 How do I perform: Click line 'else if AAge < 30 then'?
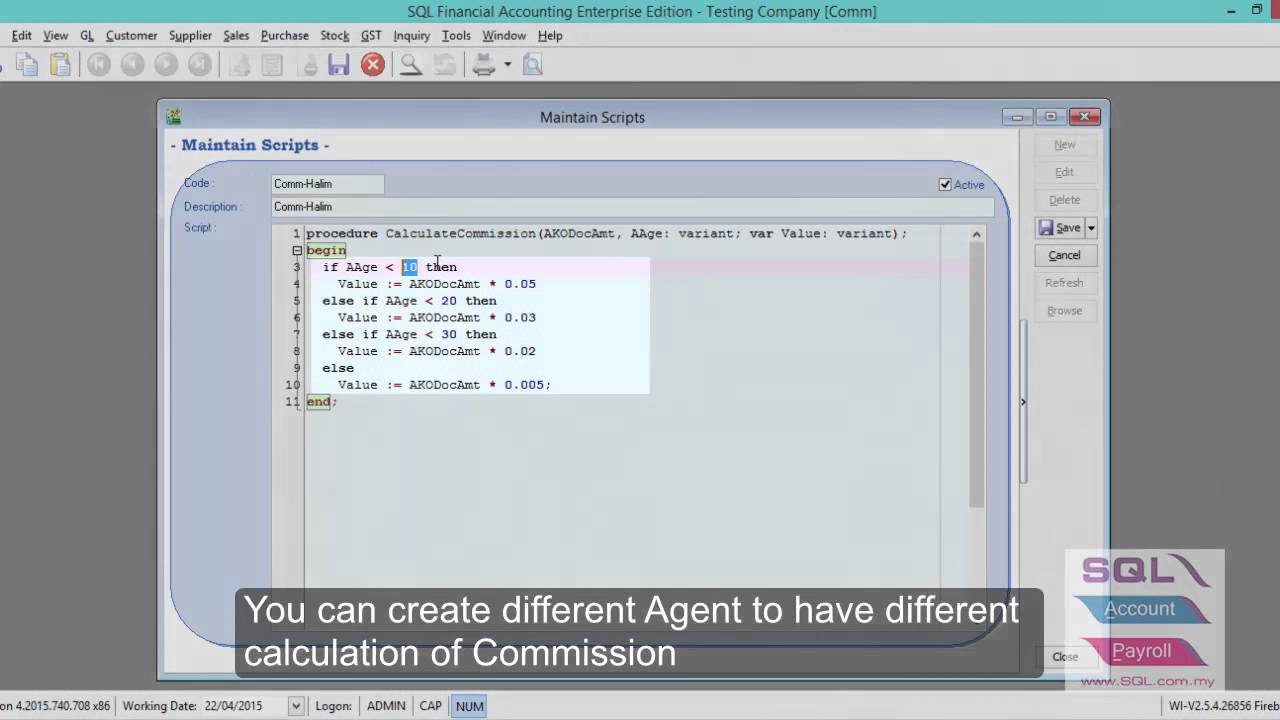pyautogui.click(x=409, y=335)
